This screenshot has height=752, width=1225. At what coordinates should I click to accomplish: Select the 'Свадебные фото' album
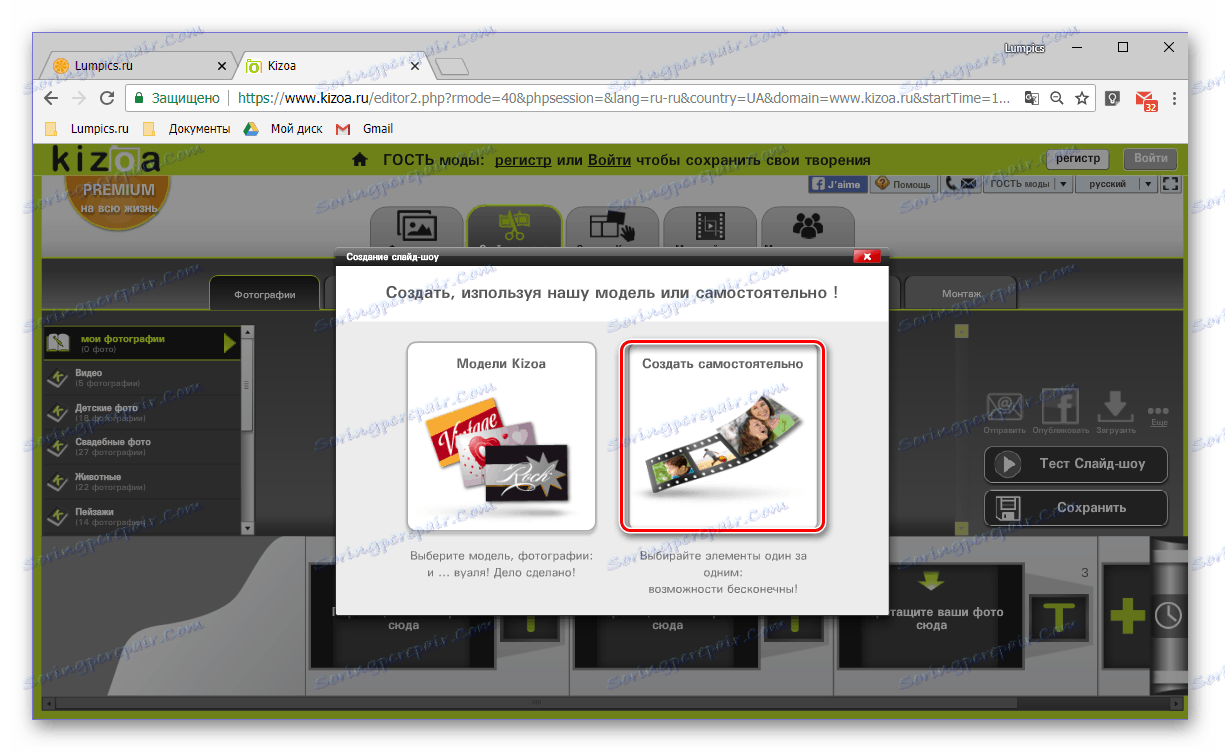[x=143, y=446]
